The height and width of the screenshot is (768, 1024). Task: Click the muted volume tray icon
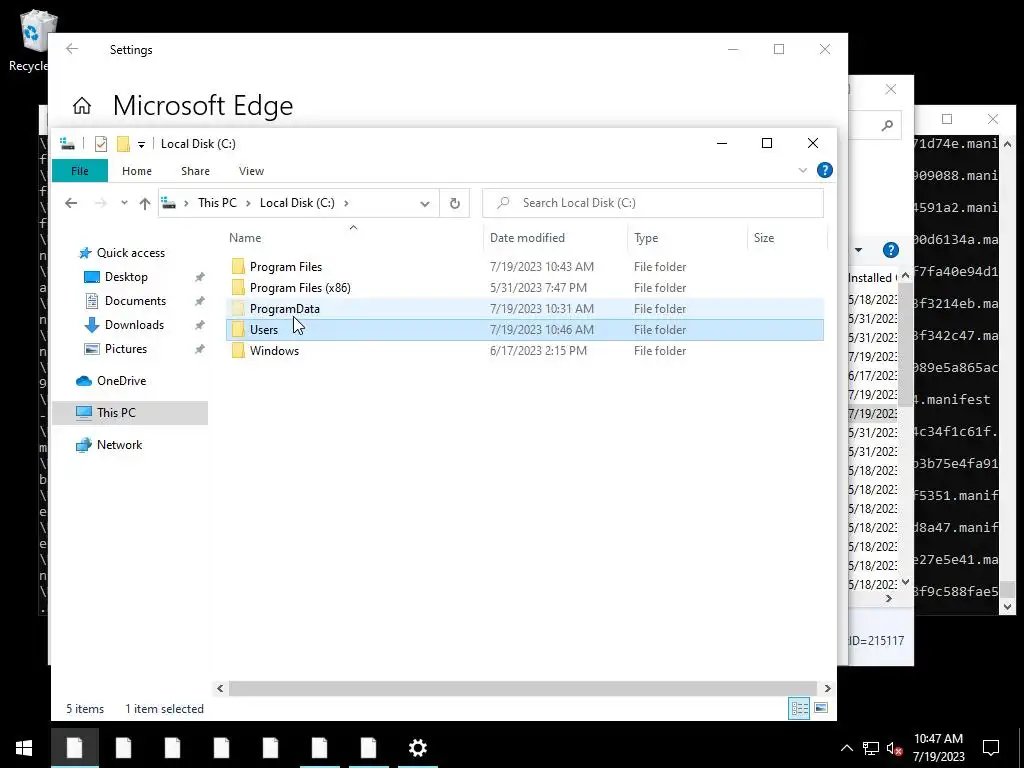pos(894,748)
